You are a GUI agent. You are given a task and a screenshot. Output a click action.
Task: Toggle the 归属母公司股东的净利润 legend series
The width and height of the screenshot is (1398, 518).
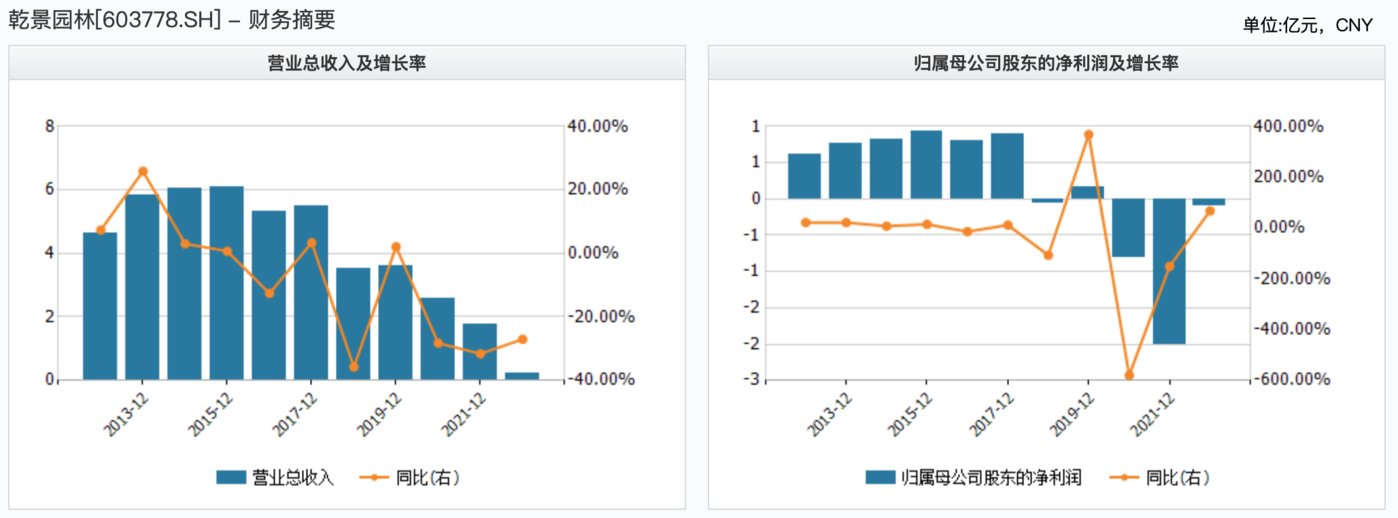point(974,478)
